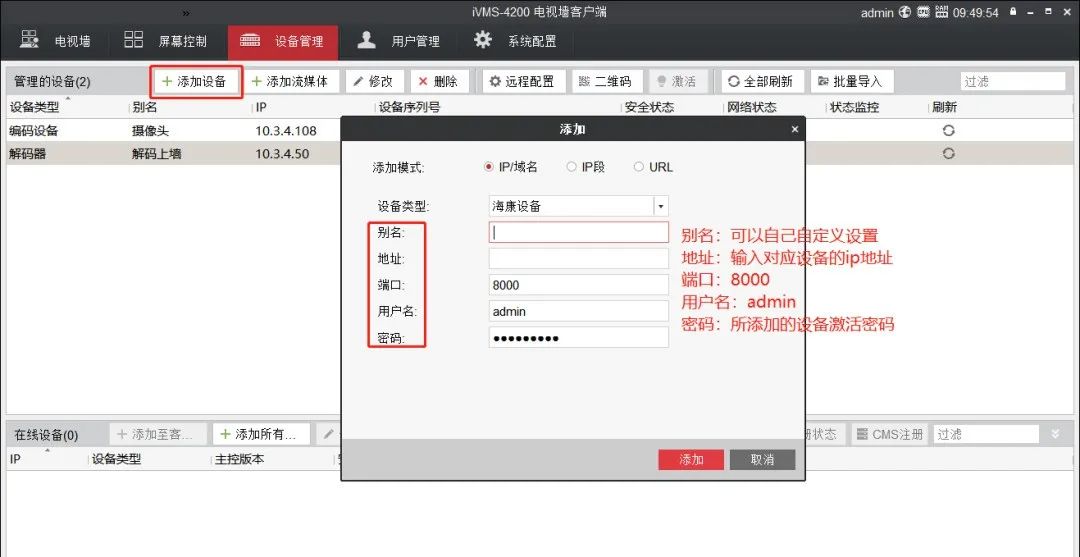Expand the » overflow arrow in title bar
1080x557 pixels.
186,12
